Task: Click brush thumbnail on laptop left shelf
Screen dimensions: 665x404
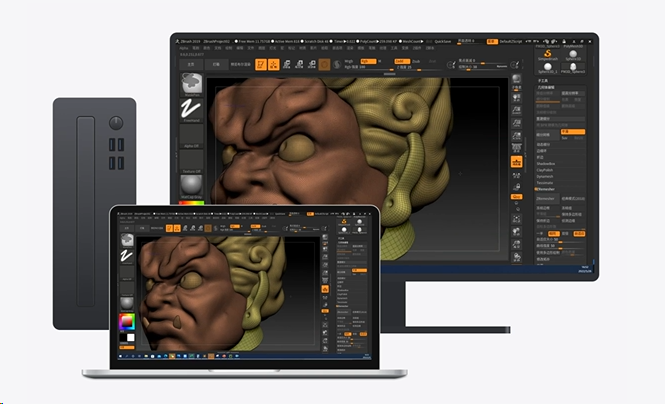Action: pyautogui.click(x=127, y=240)
